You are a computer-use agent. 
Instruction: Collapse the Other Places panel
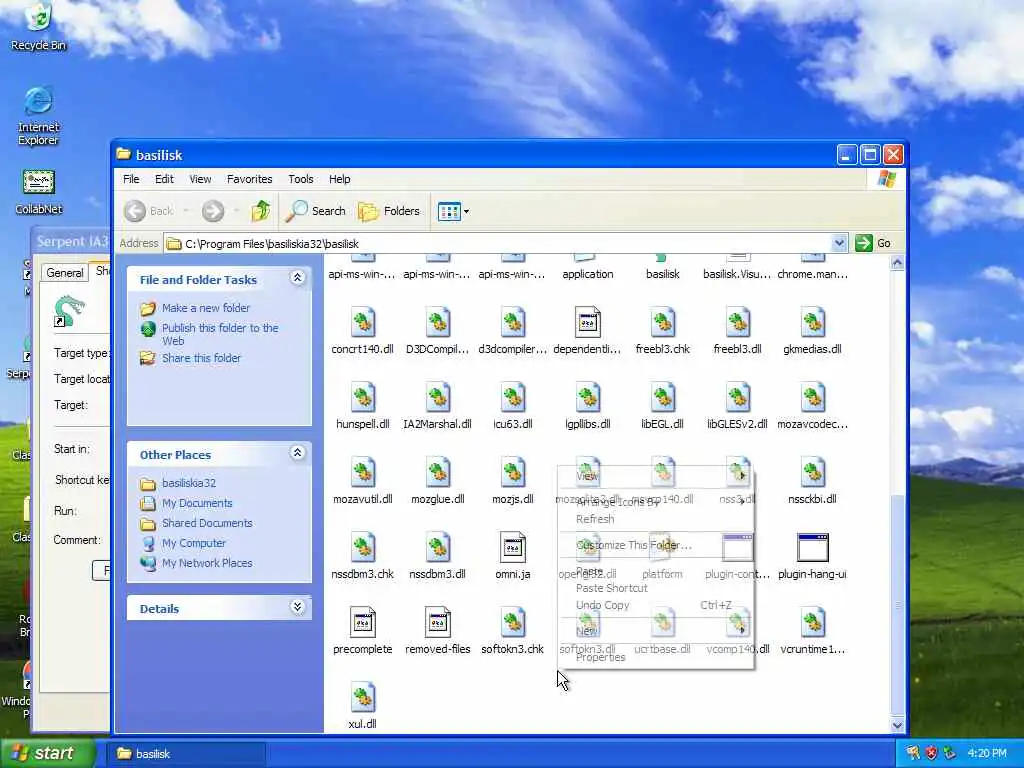297,453
